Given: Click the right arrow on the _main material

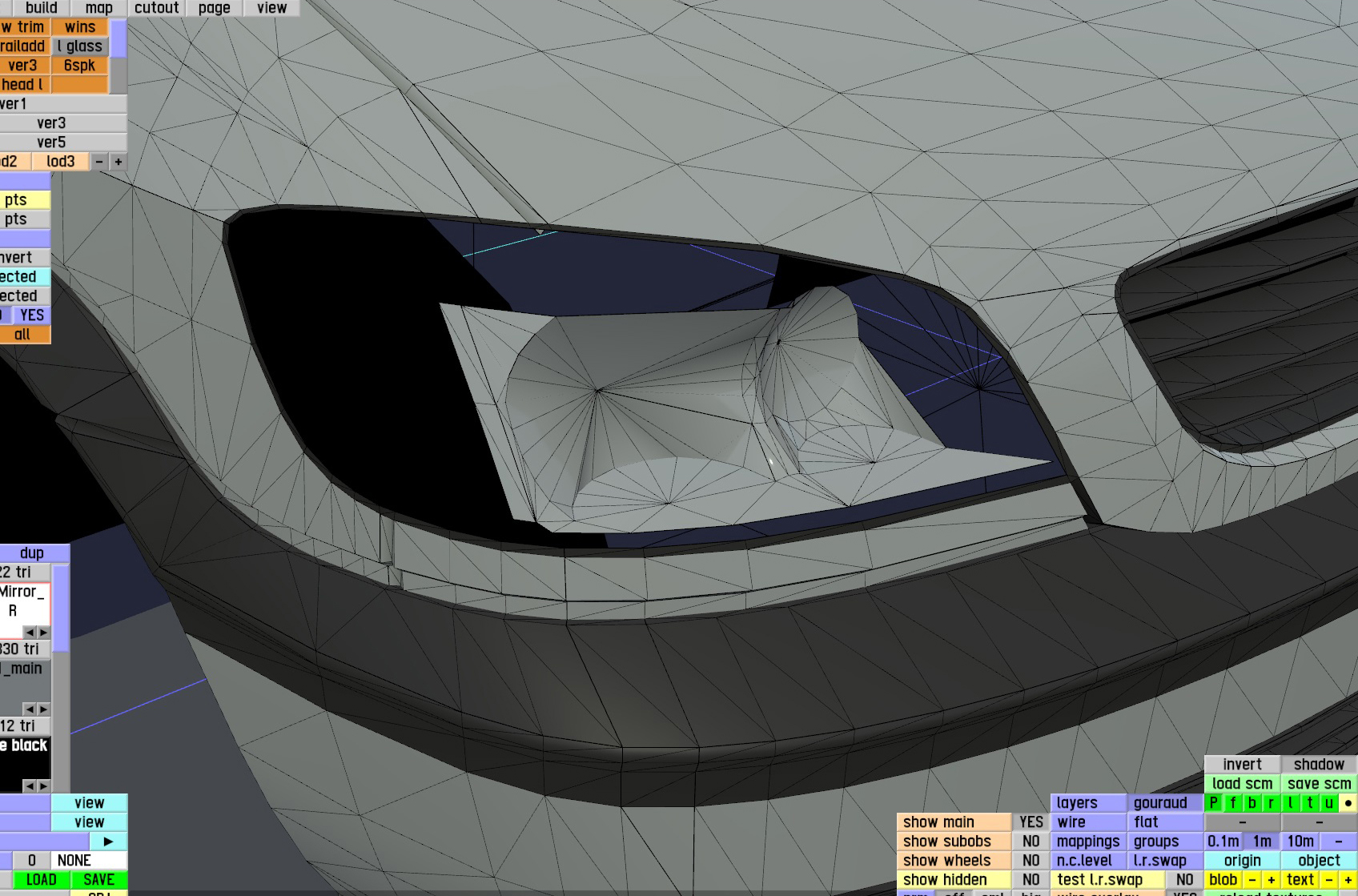Looking at the screenshot, I should tap(43, 709).
